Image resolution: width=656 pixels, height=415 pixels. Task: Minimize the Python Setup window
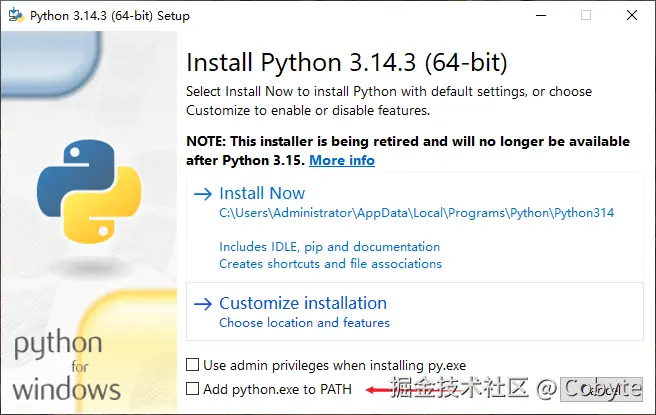(541, 15)
